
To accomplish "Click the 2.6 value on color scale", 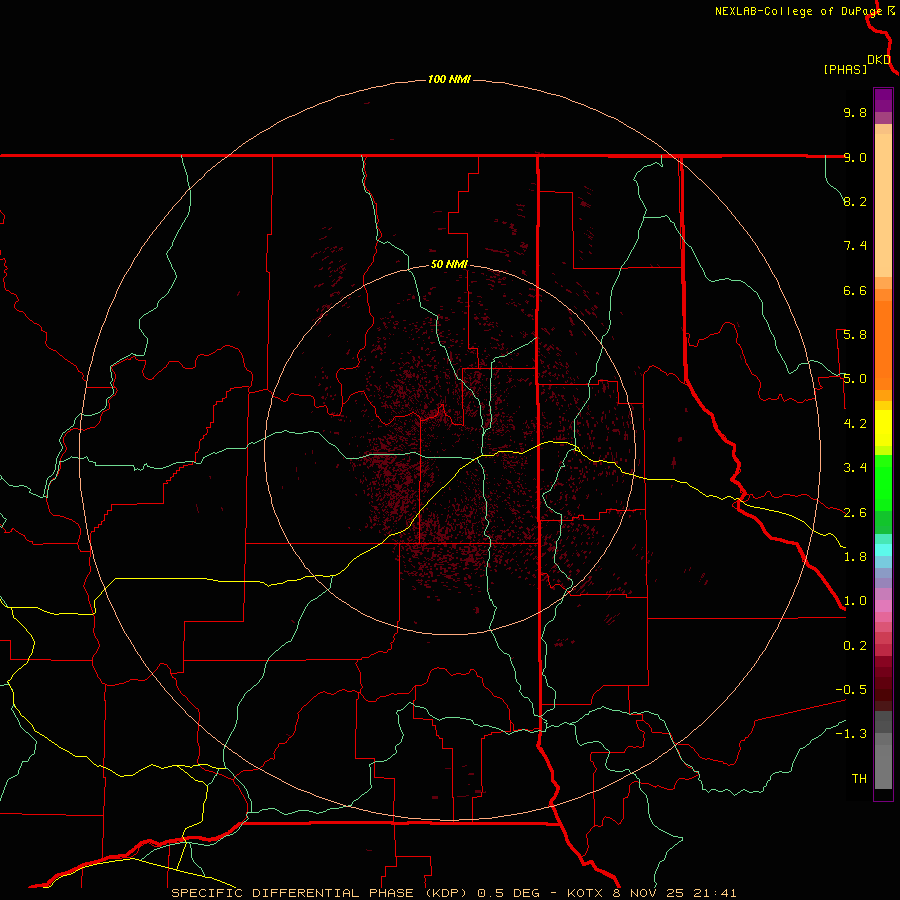I will pyautogui.click(x=855, y=513).
